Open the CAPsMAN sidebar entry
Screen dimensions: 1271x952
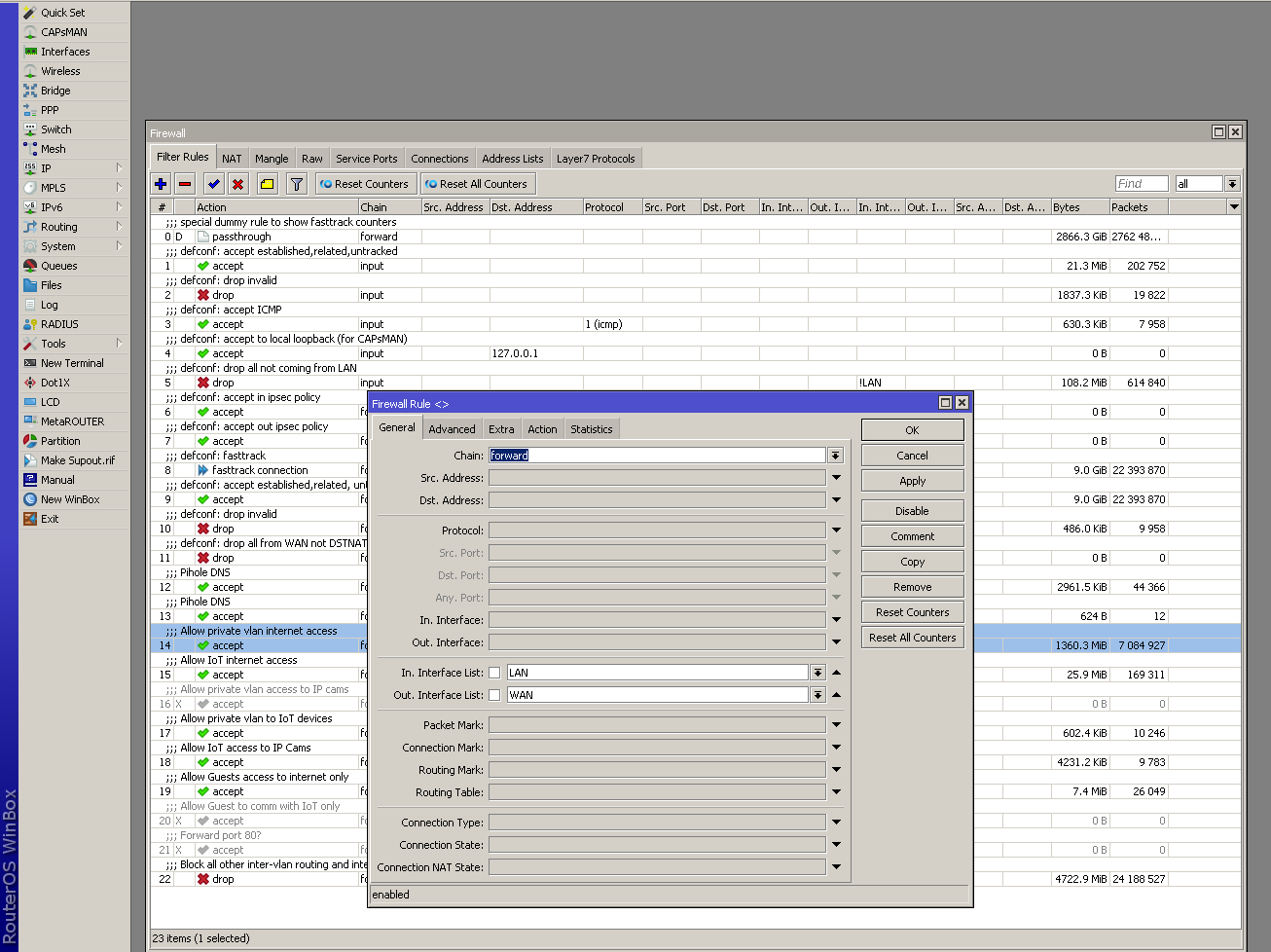(x=63, y=32)
